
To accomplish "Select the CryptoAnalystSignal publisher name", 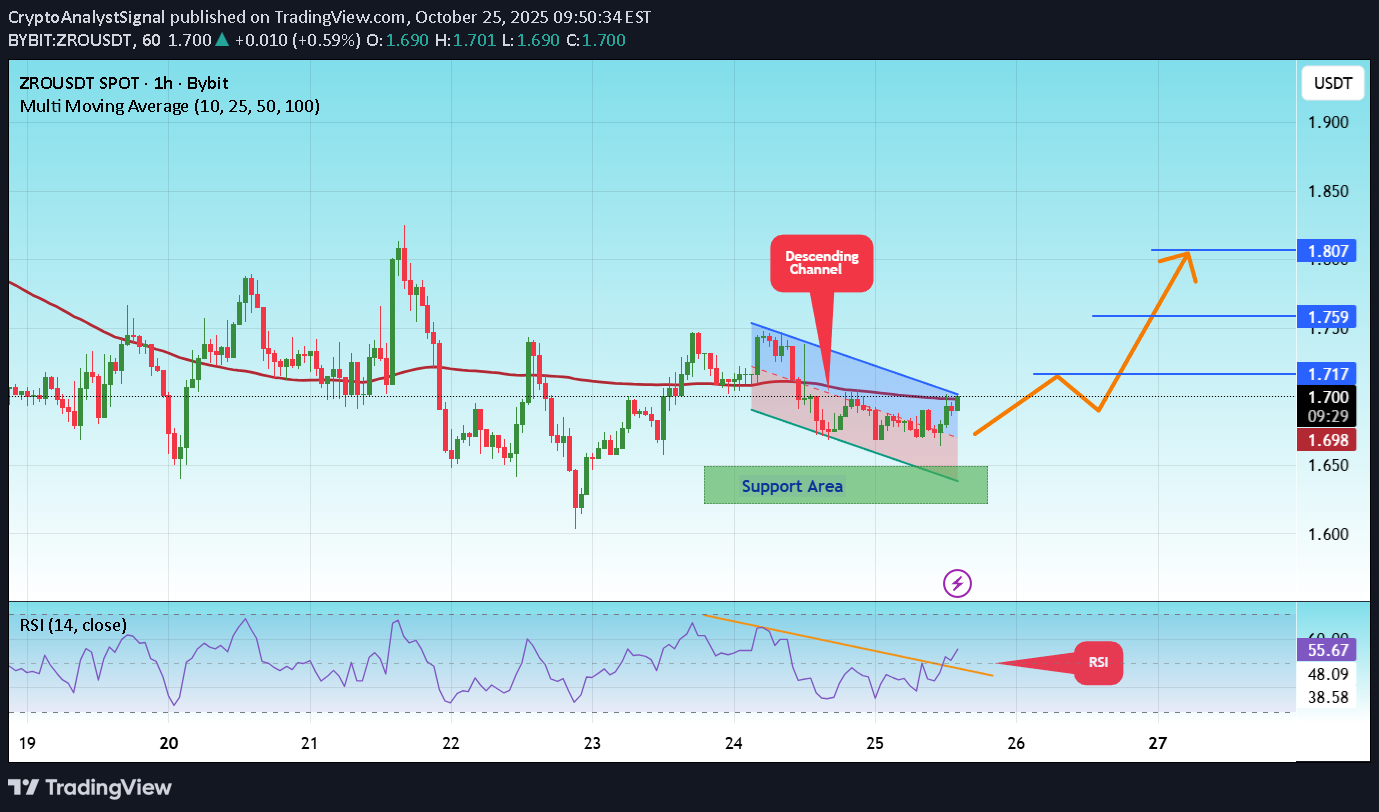I will click(85, 16).
